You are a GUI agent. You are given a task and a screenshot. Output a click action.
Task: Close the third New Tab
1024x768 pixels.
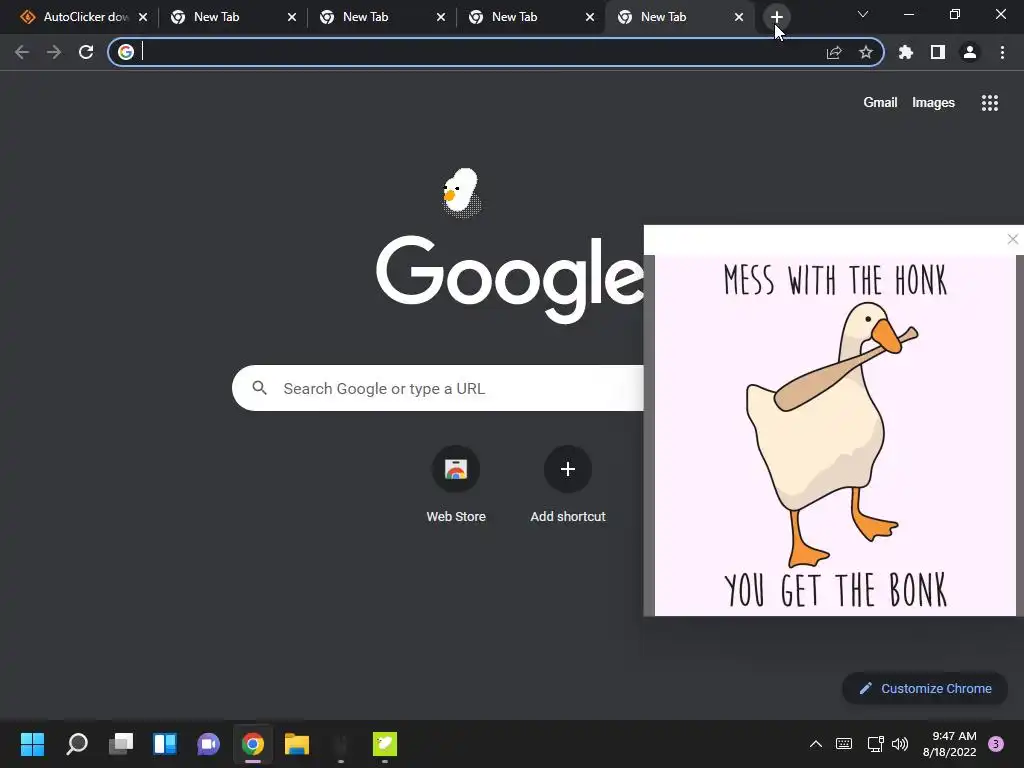[x=590, y=17]
